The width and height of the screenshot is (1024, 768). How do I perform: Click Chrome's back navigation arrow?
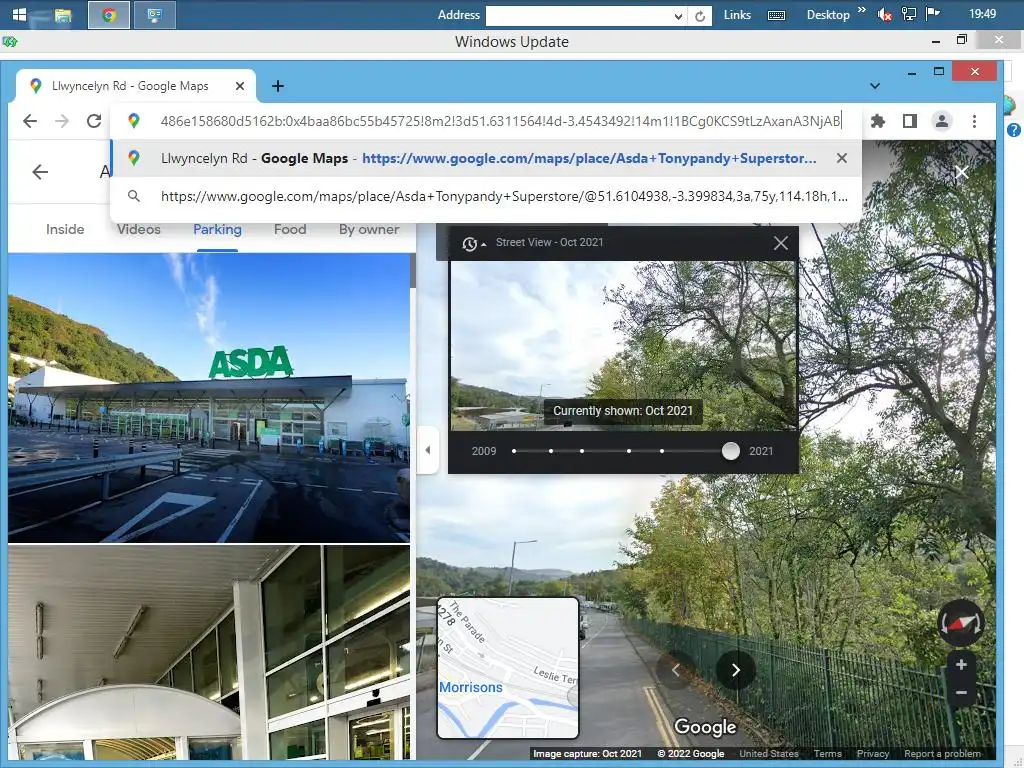coord(30,121)
